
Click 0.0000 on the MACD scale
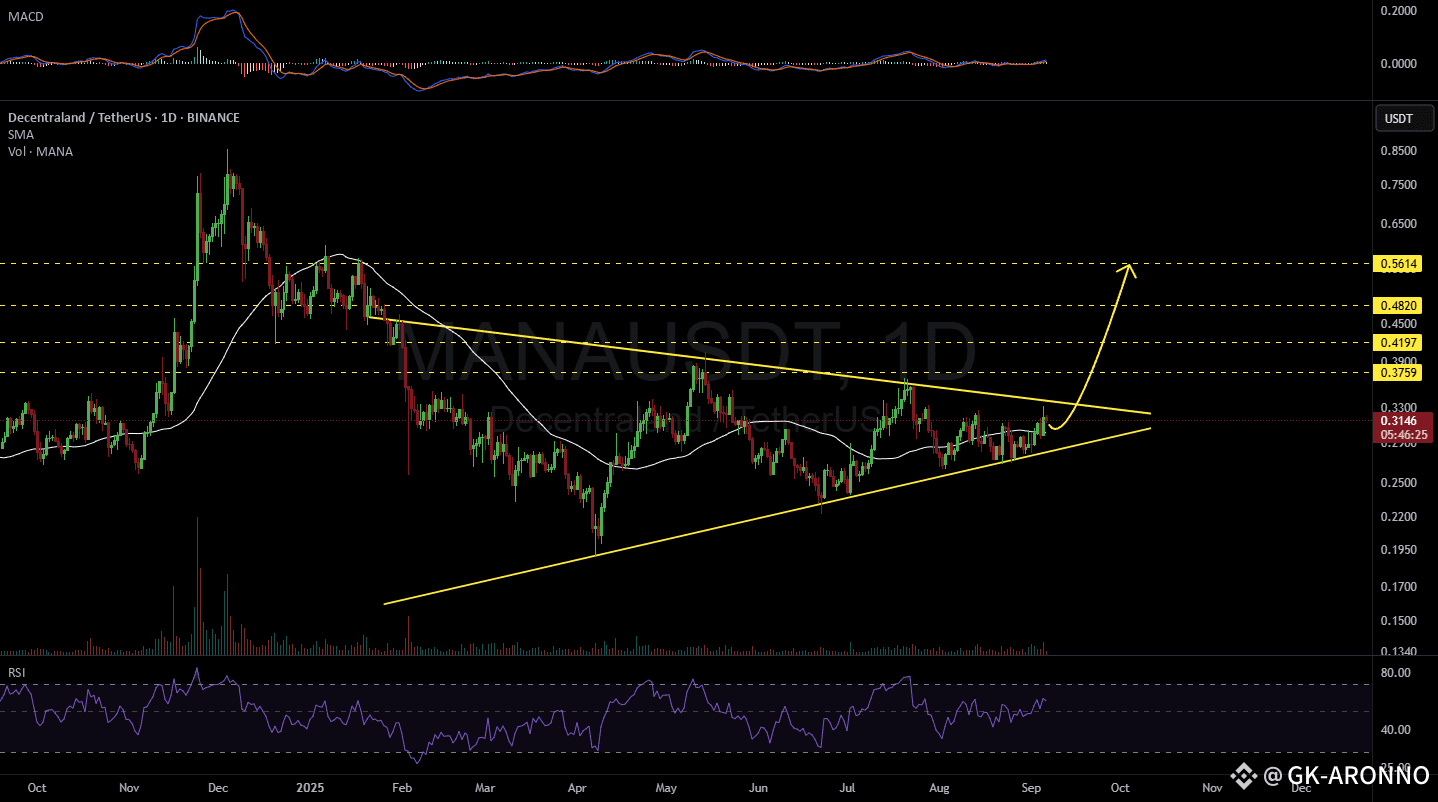click(1399, 64)
